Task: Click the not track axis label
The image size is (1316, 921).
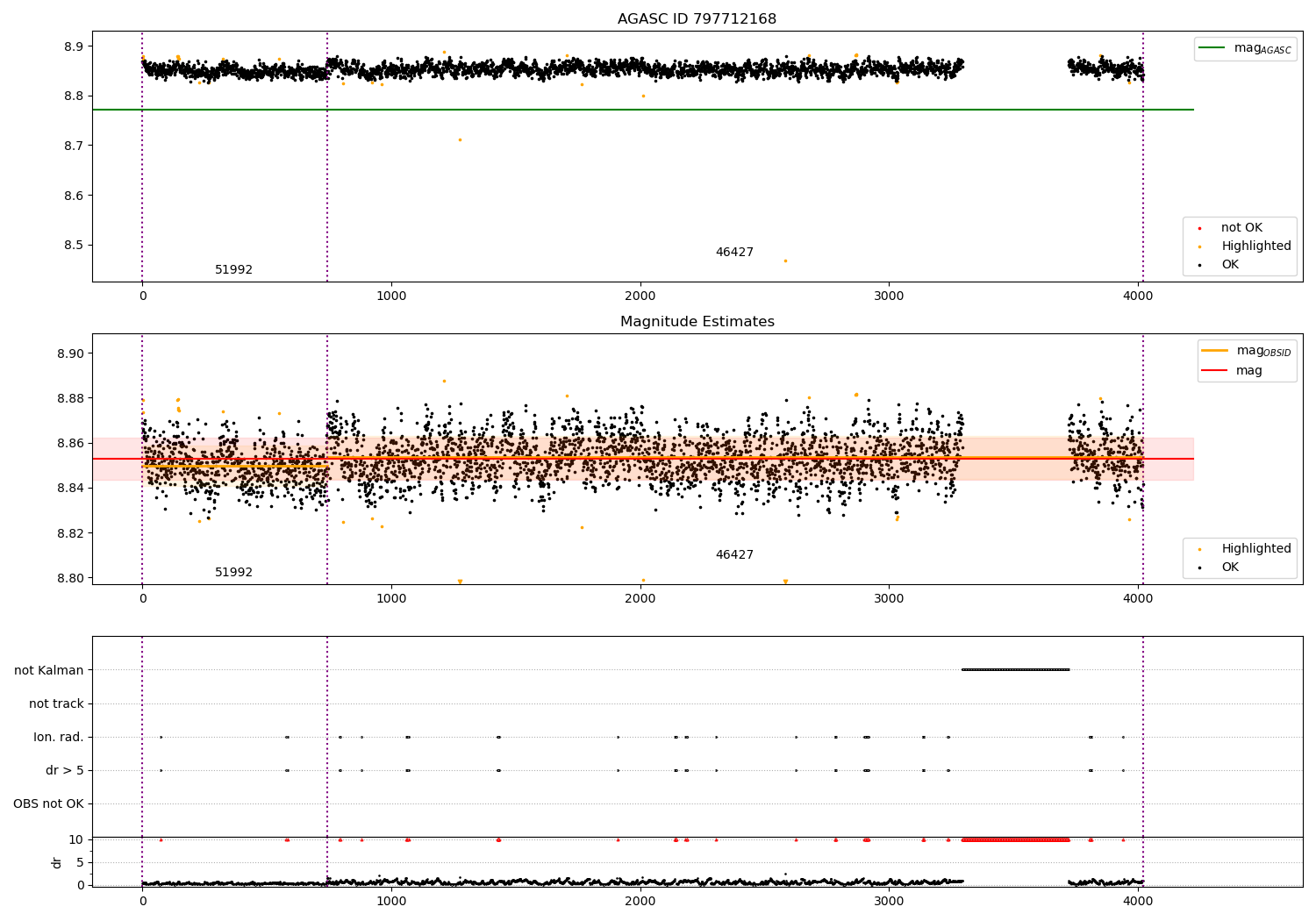Action: tap(56, 703)
